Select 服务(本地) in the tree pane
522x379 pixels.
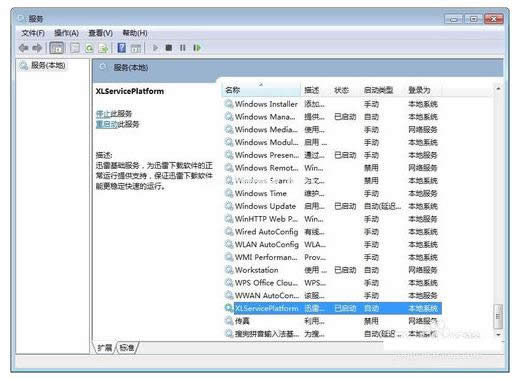point(48,65)
